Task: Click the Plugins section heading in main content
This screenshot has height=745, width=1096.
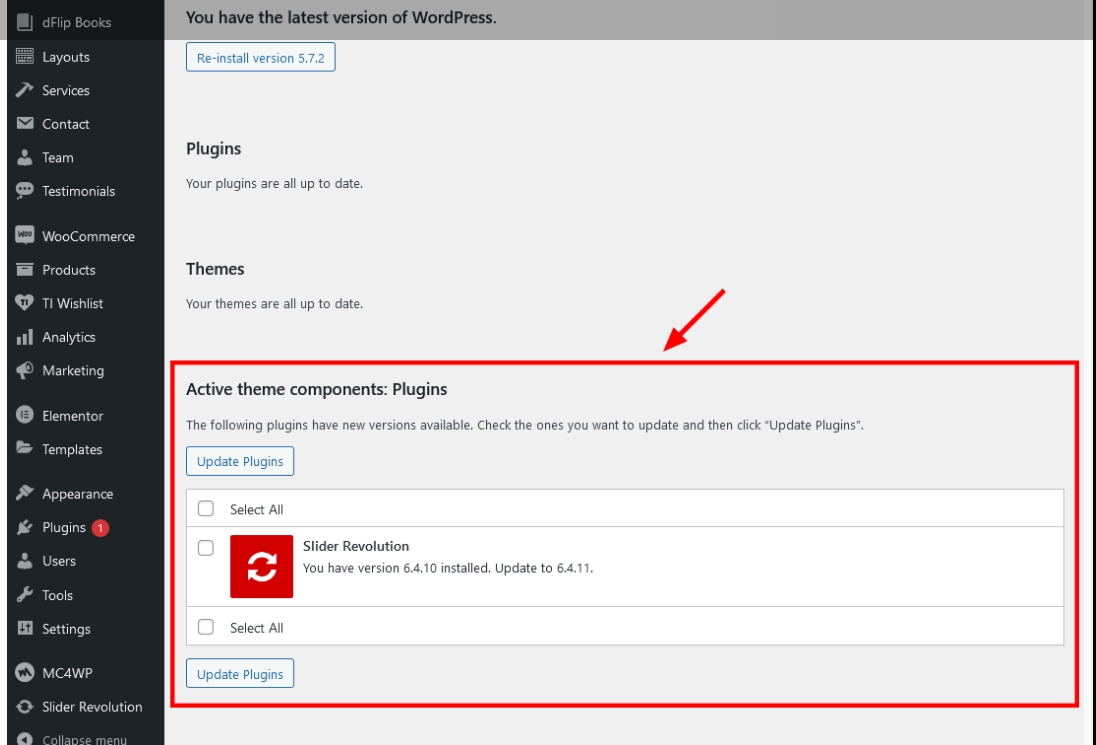Action: pos(213,149)
